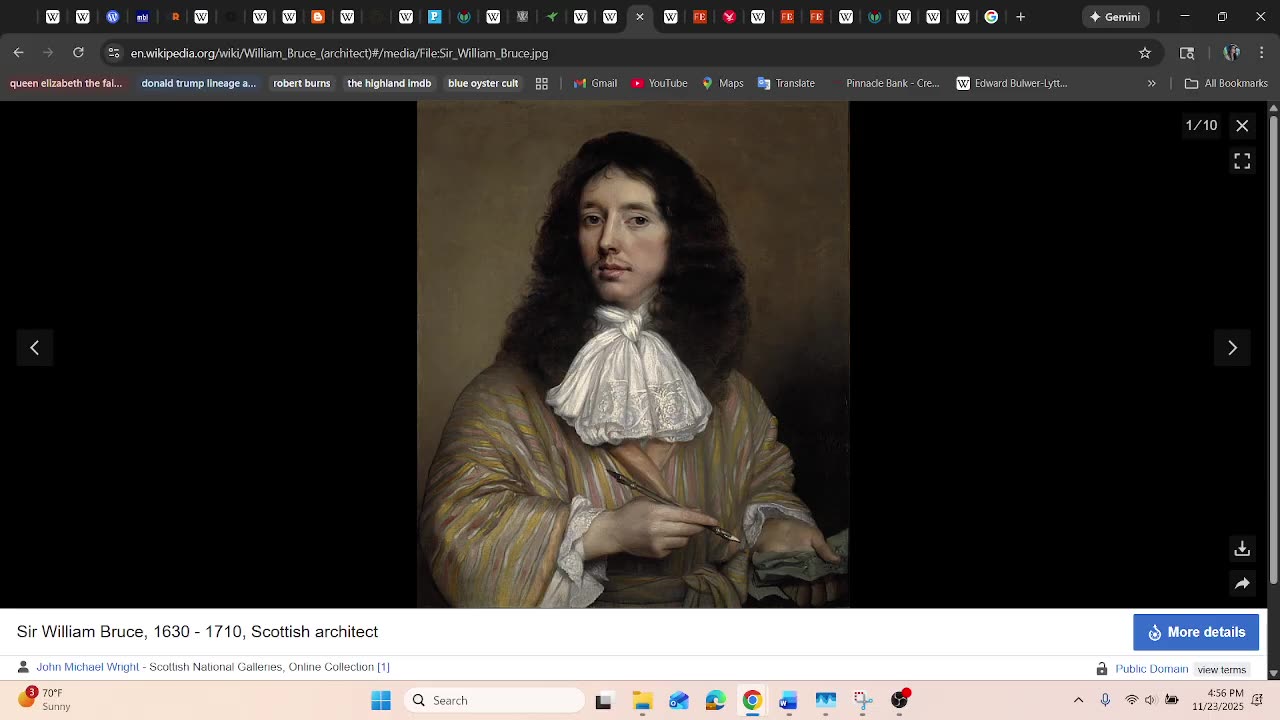Open Outlook from the taskbar

click(679, 701)
